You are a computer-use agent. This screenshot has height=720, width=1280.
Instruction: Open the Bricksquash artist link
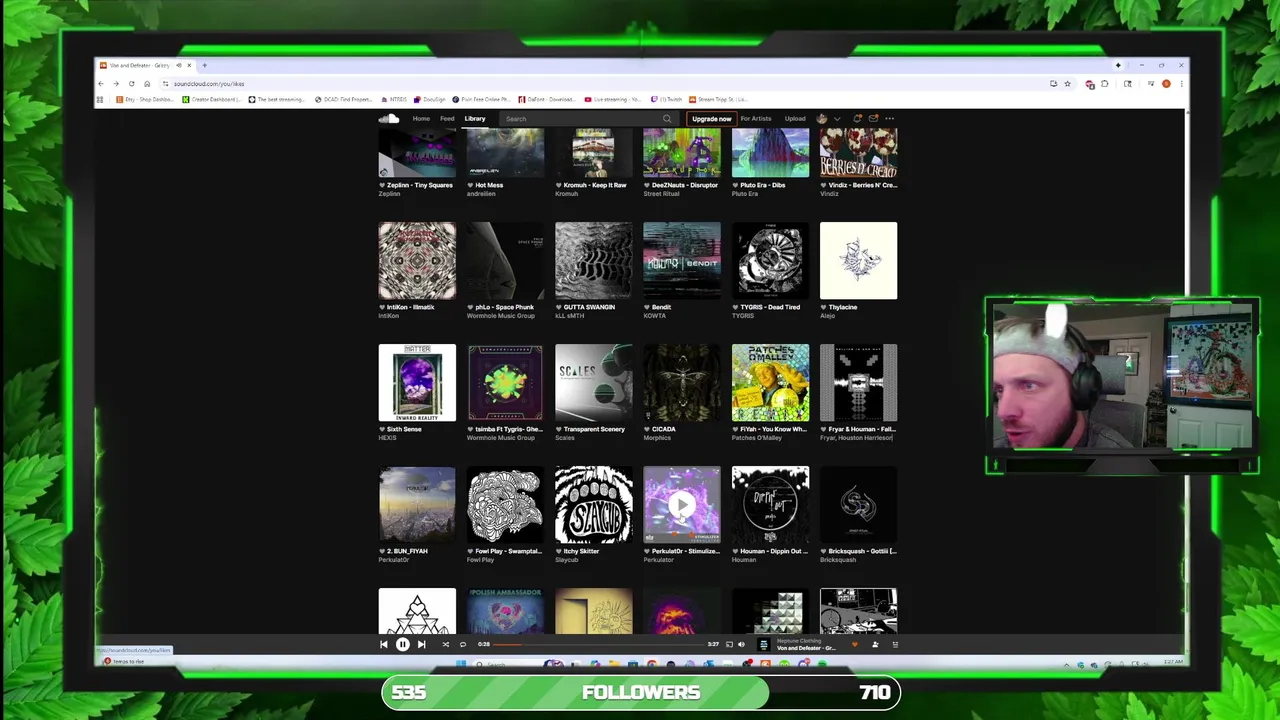pos(838,560)
